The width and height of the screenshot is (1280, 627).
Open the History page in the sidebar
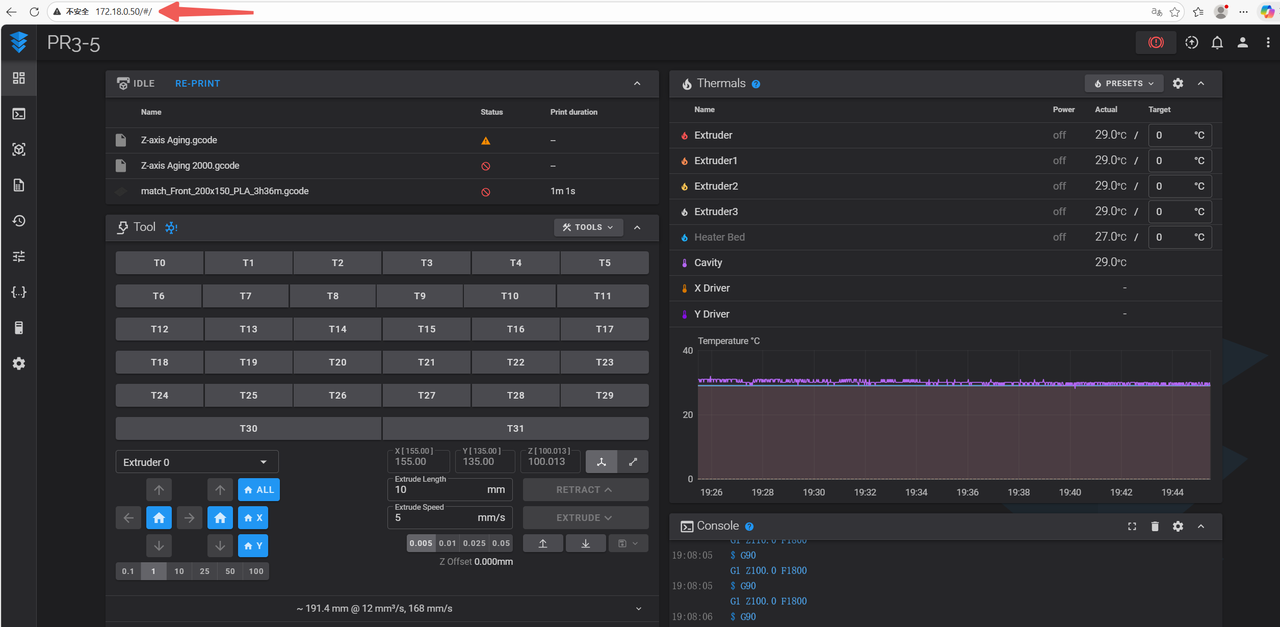pos(18,221)
